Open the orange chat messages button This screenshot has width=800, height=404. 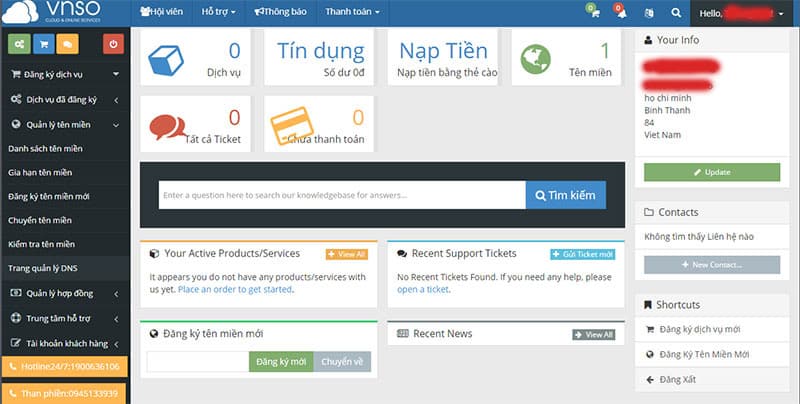tap(67, 44)
